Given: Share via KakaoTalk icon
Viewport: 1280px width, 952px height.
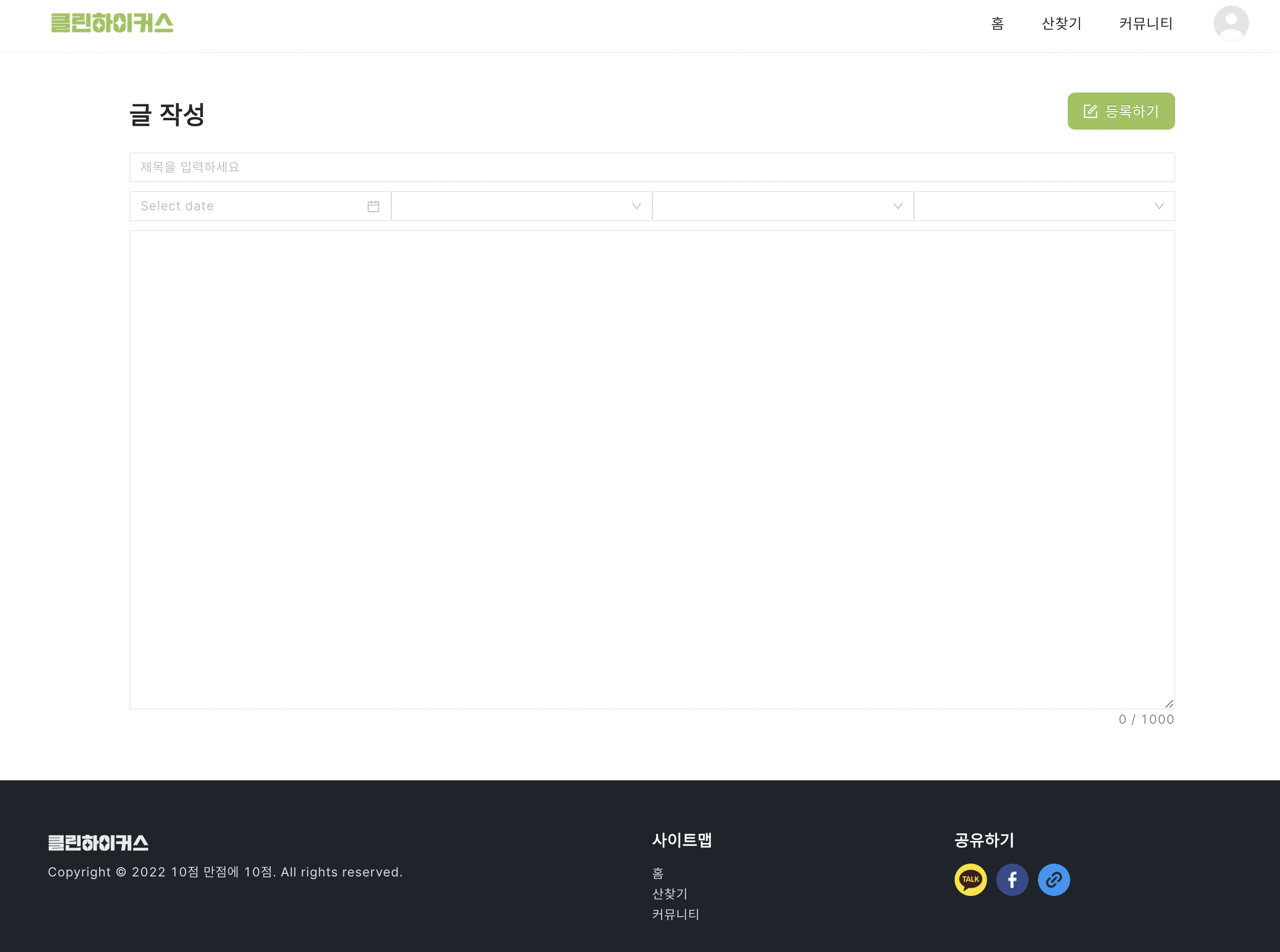Looking at the screenshot, I should pos(970,880).
